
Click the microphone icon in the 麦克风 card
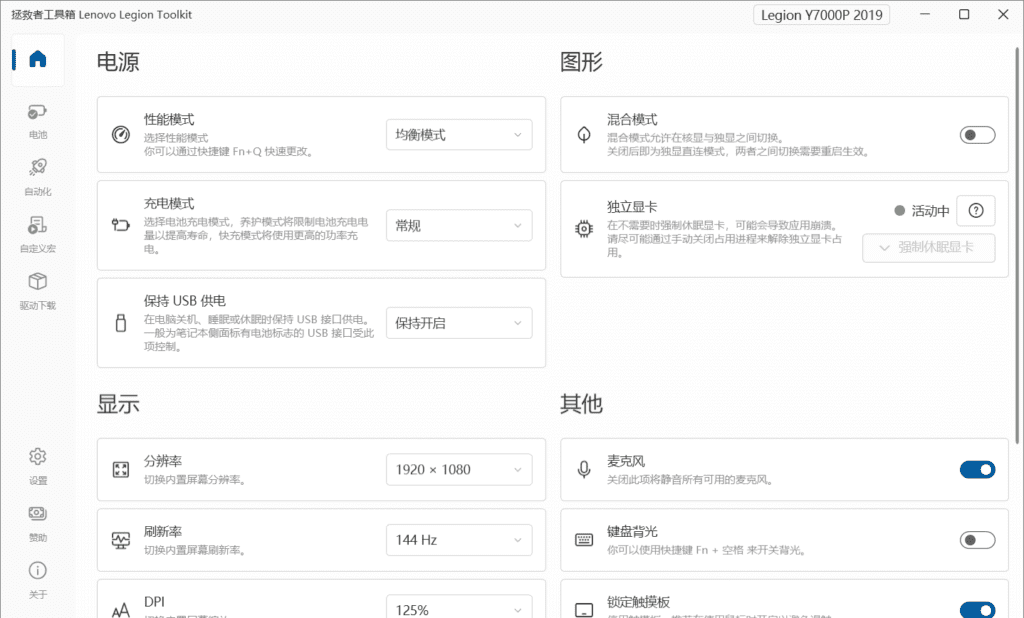click(584, 469)
